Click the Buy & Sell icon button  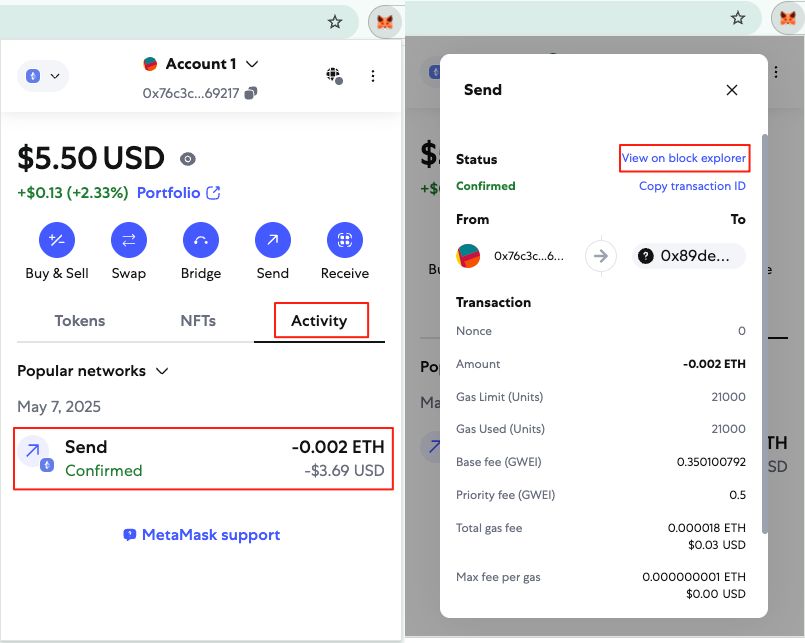point(57,240)
